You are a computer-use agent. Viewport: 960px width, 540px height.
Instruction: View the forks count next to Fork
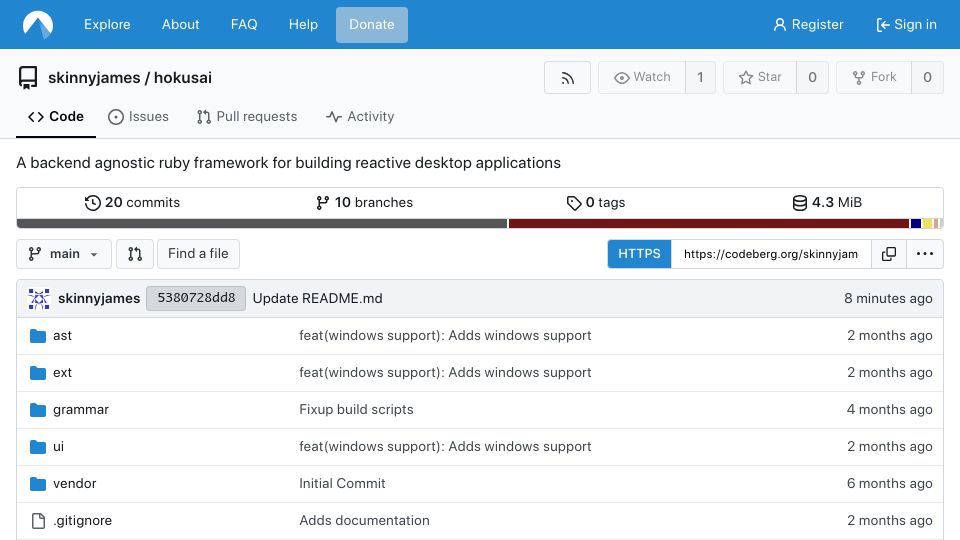point(928,78)
